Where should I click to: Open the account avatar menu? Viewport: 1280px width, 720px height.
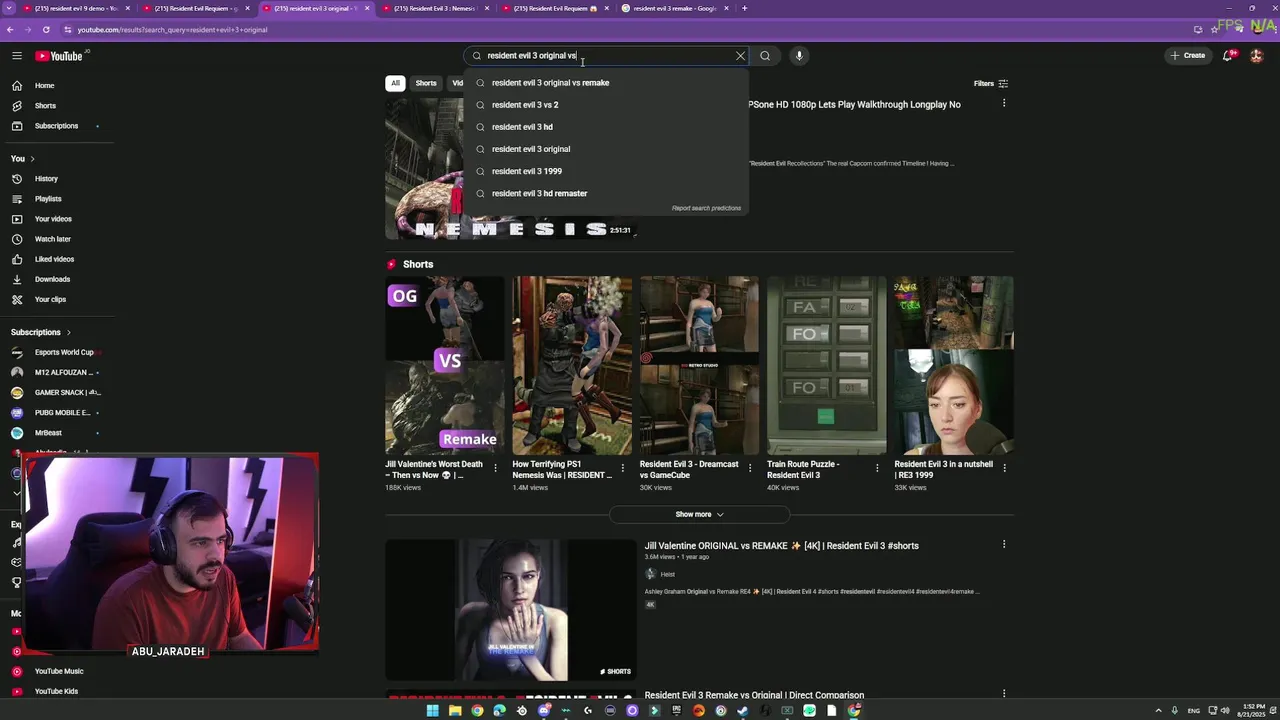1256,56
